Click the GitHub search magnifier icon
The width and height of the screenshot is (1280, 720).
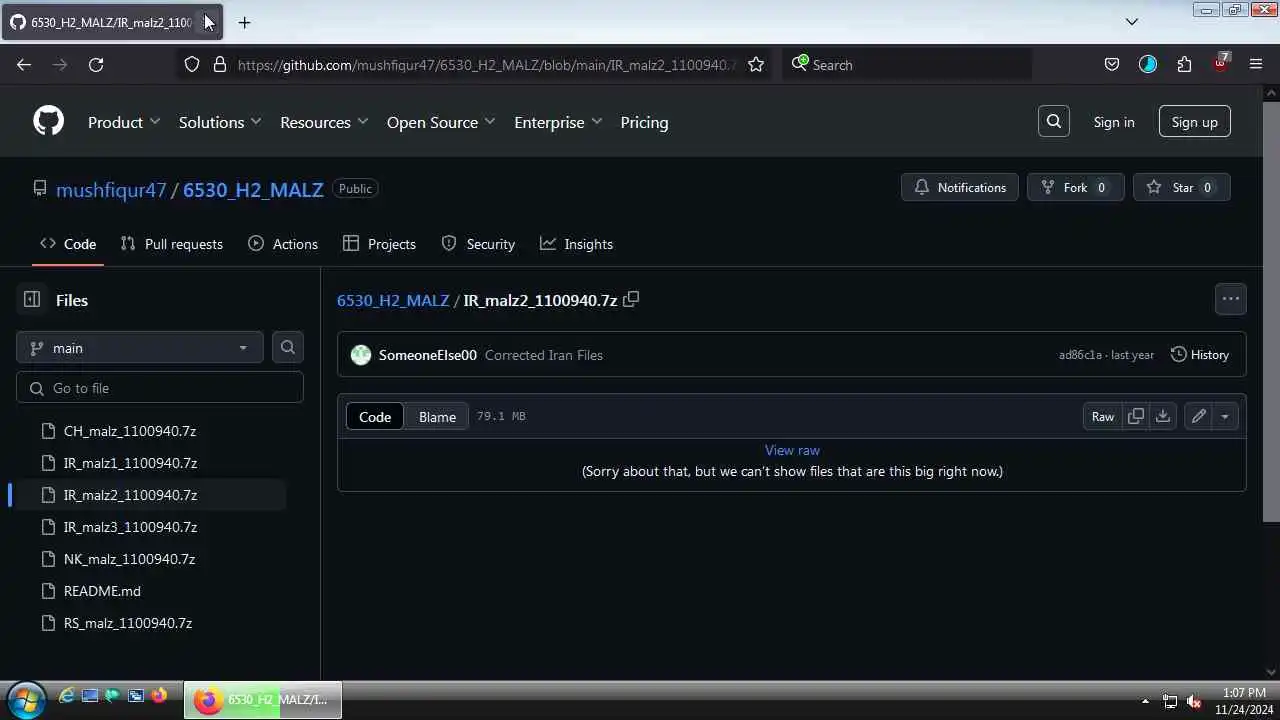click(1054, 122)
